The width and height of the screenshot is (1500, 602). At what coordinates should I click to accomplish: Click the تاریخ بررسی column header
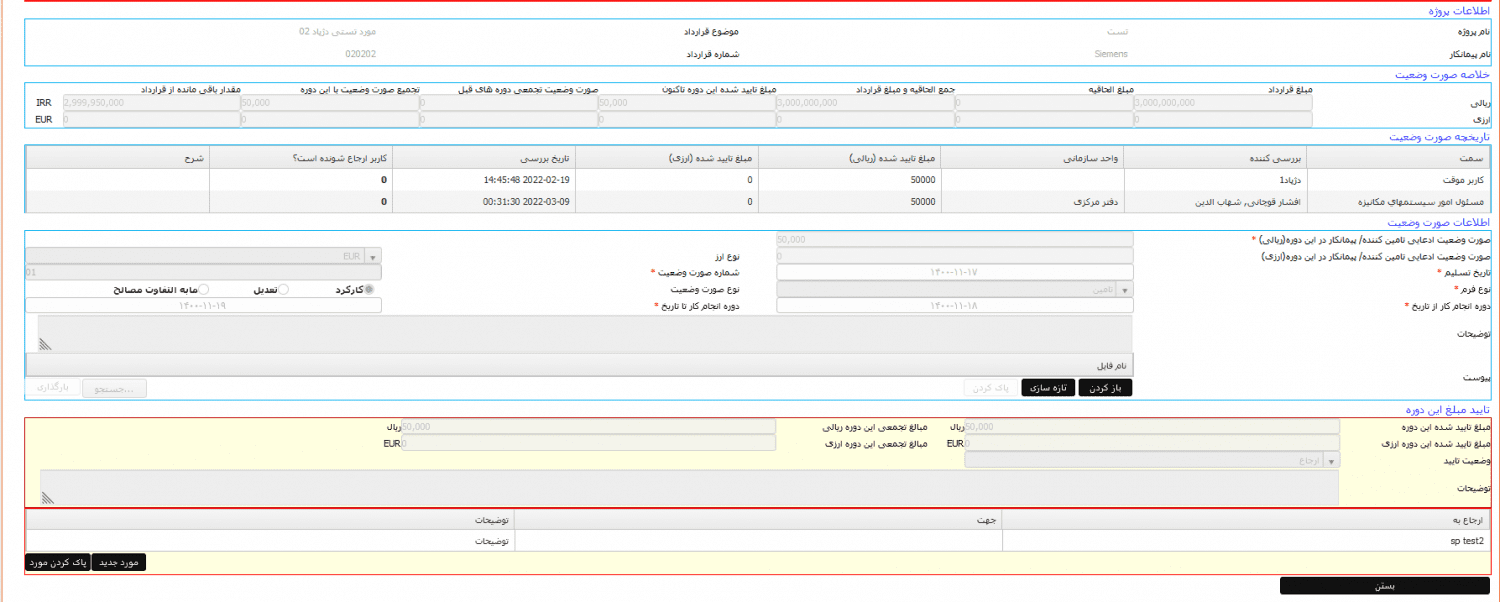483,158
